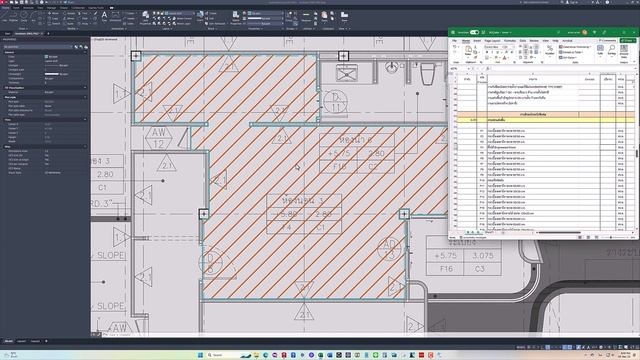Image resolution: width=640 pixels, height=360 pixels.
Task: Switch to Layout1 tab in AutoCAD
Action: (x=22, y=341)
